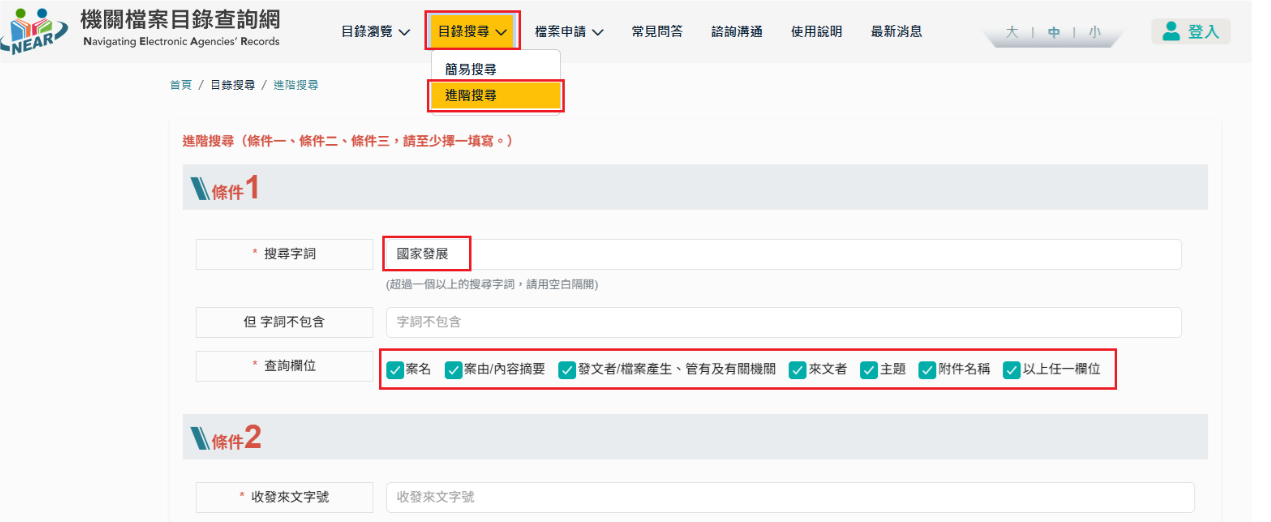The height and width of the screenshot is (522, 1271).
Task: Toggle the 以上任一欄位 checkbox
Action: [1011, 370]
